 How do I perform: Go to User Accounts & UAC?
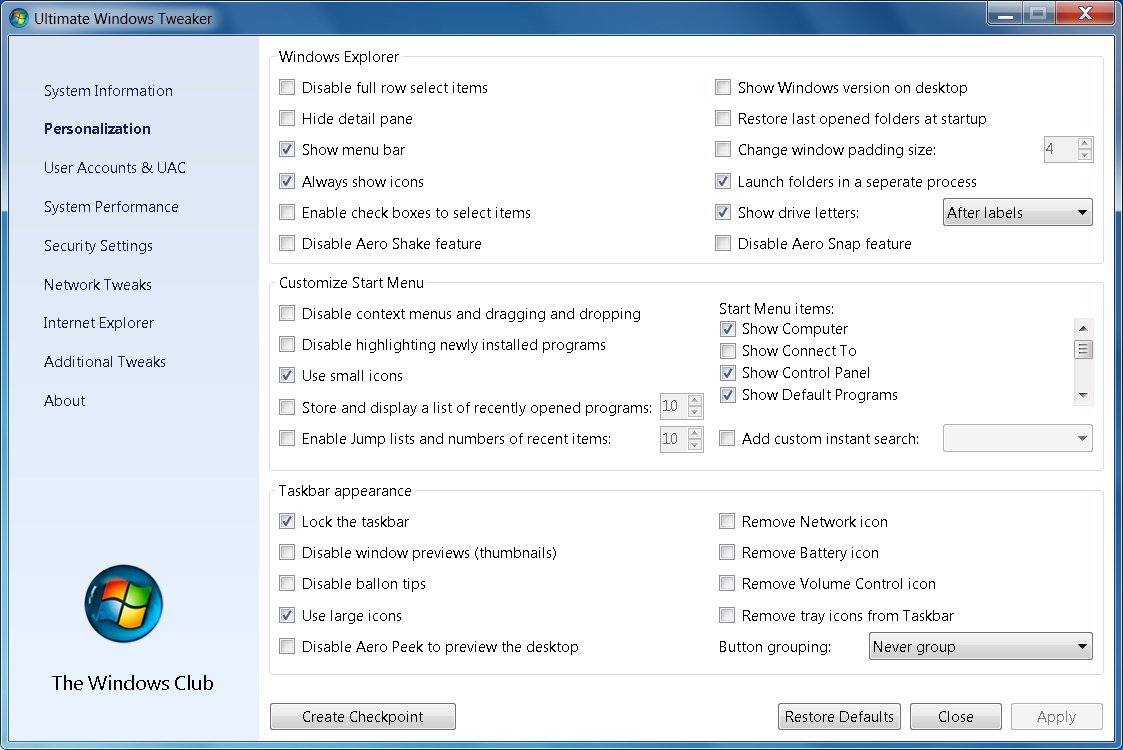click(115, 168)
